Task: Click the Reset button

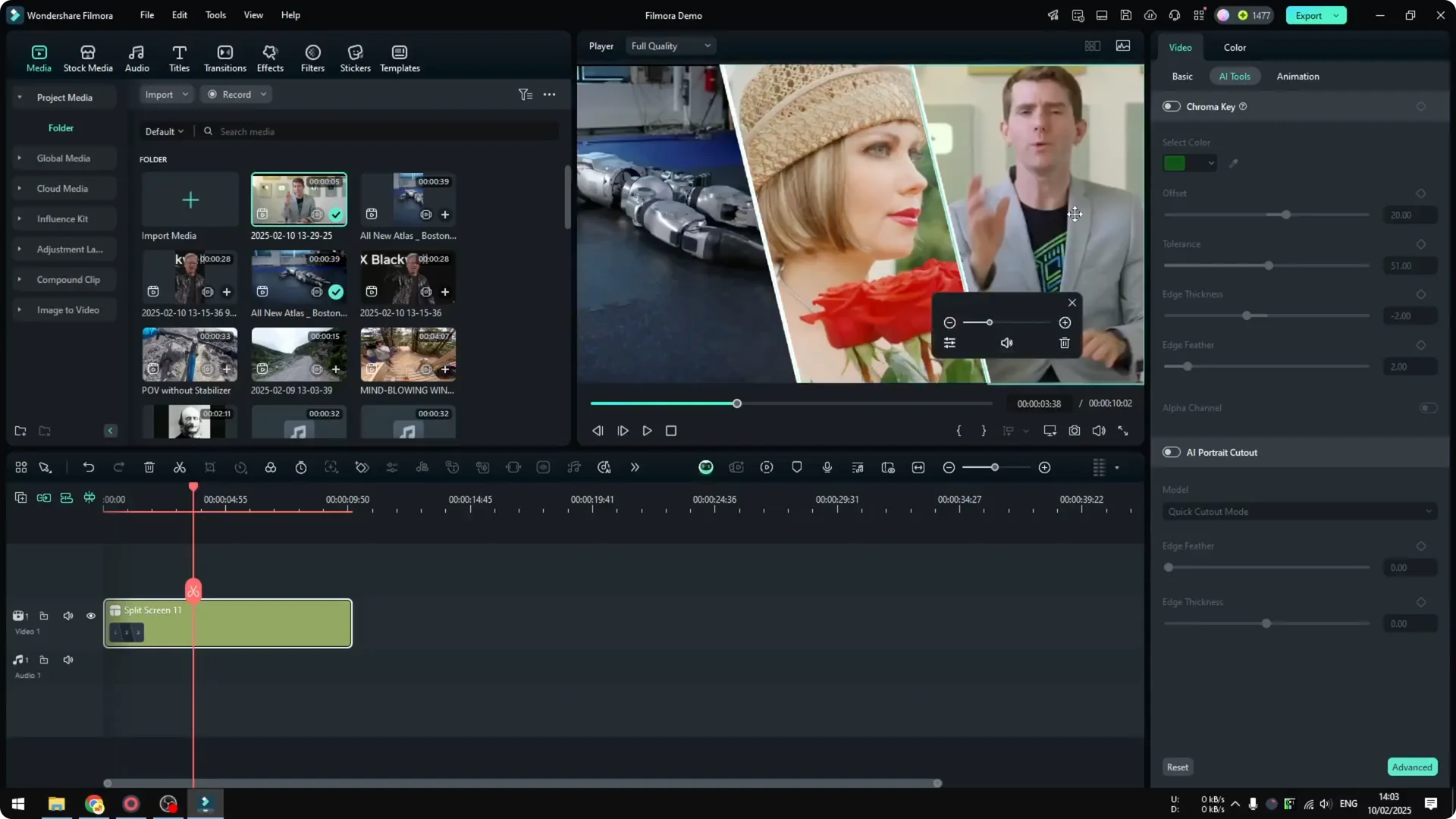Action: point(1178,767)
